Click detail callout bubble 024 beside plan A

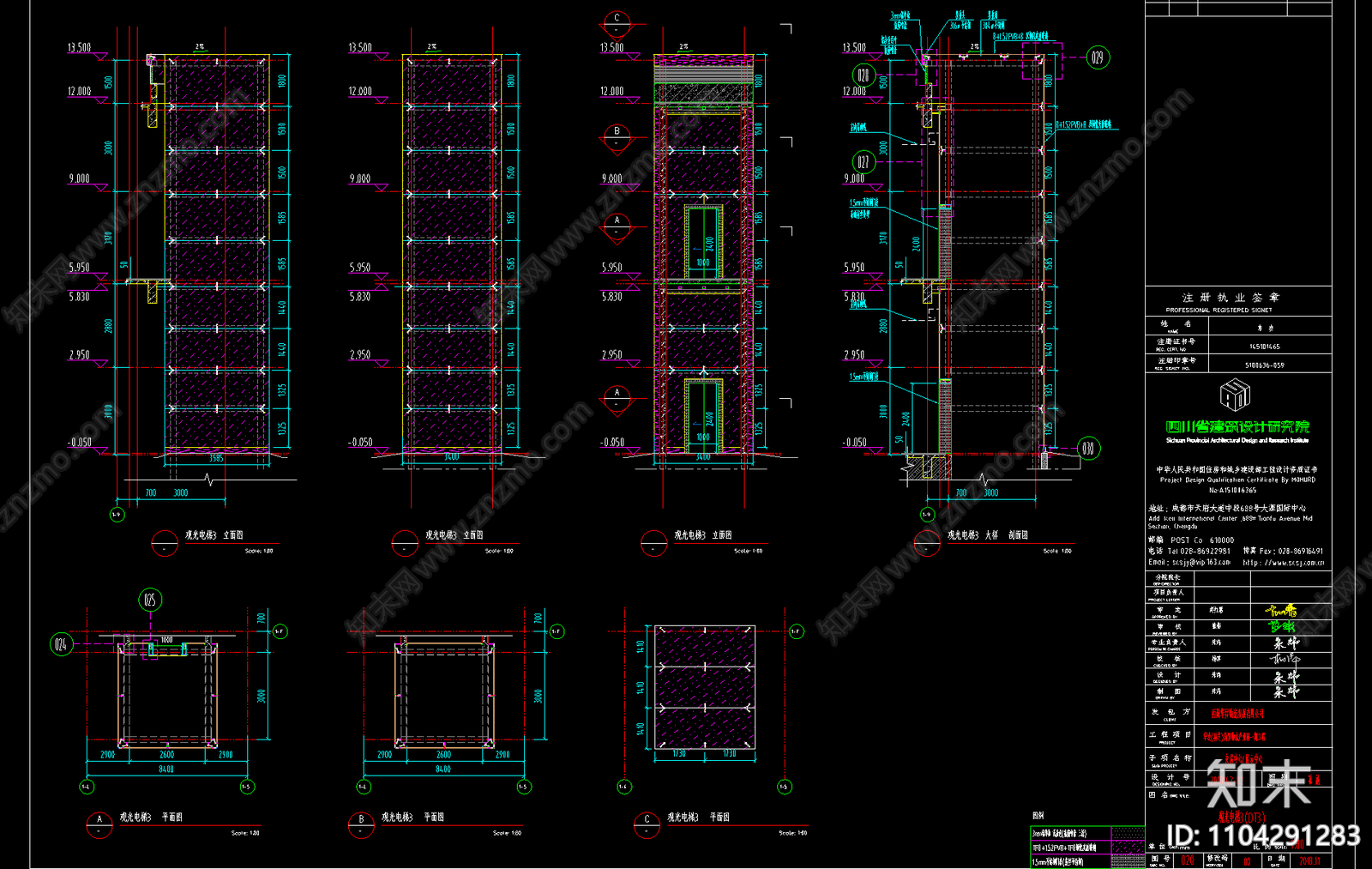61,644
